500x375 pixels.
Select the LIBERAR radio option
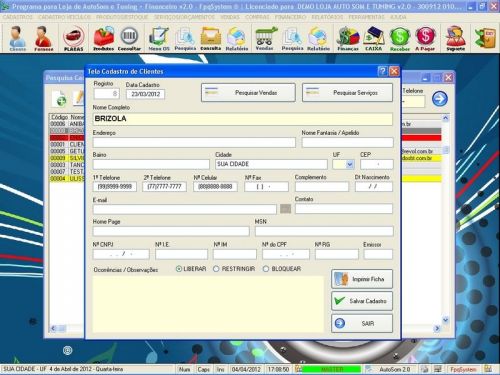click(179, 269)
